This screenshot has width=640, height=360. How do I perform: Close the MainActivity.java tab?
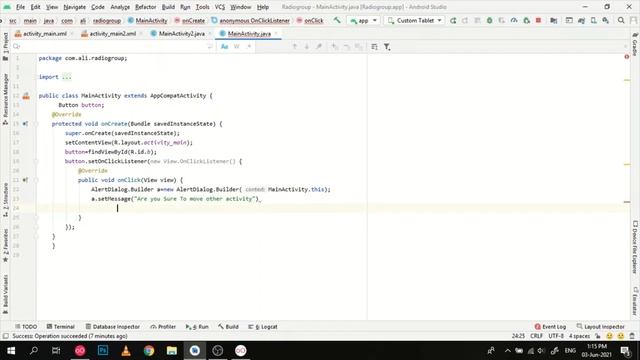click(276, 34)
